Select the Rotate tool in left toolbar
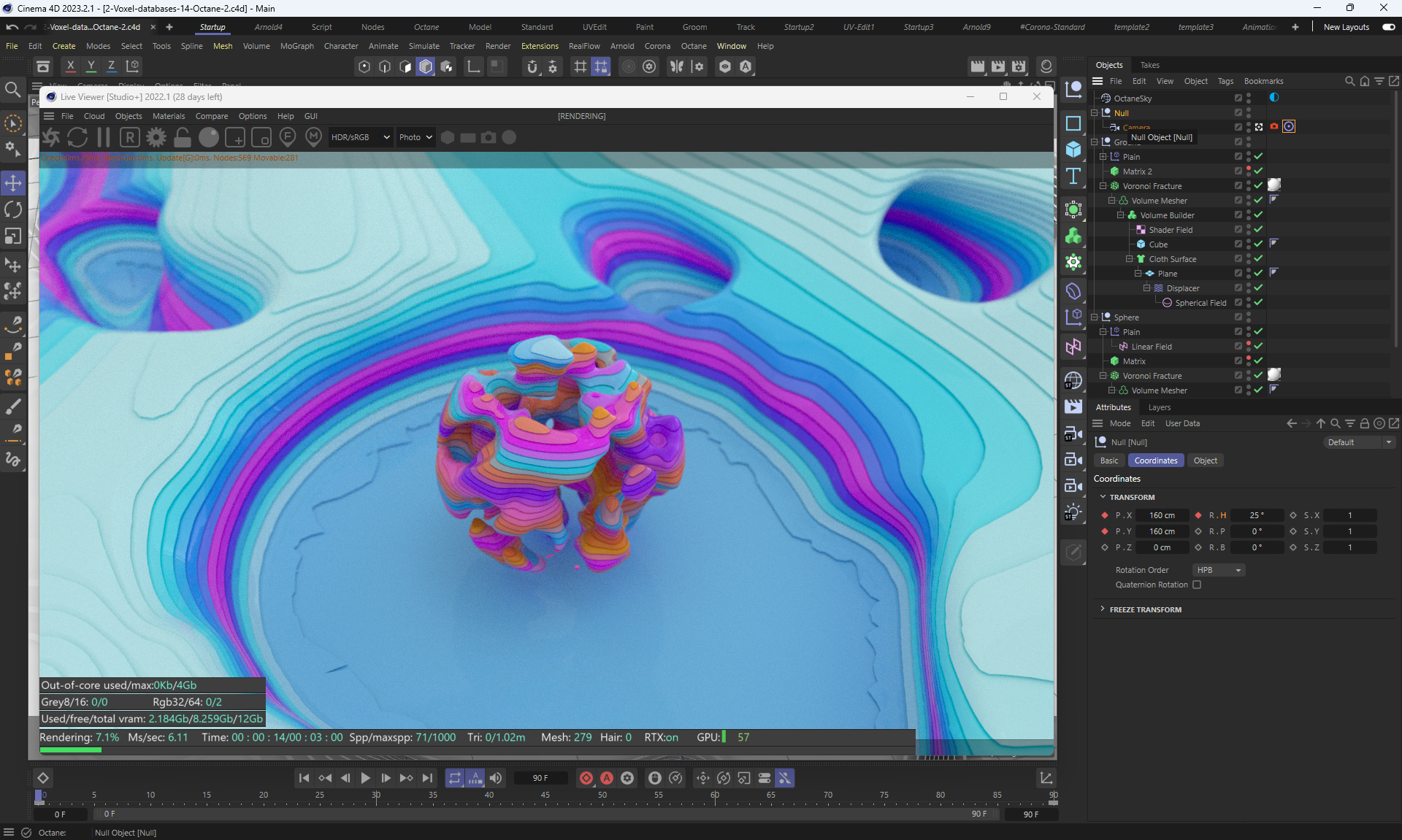 pyautogui.click(x=13, y=210)
